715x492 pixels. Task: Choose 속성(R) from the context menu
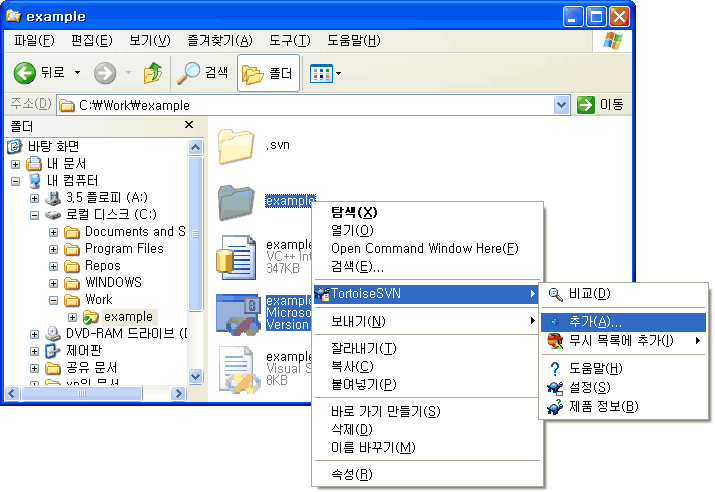pyautogui.click(x=351, y=474)
